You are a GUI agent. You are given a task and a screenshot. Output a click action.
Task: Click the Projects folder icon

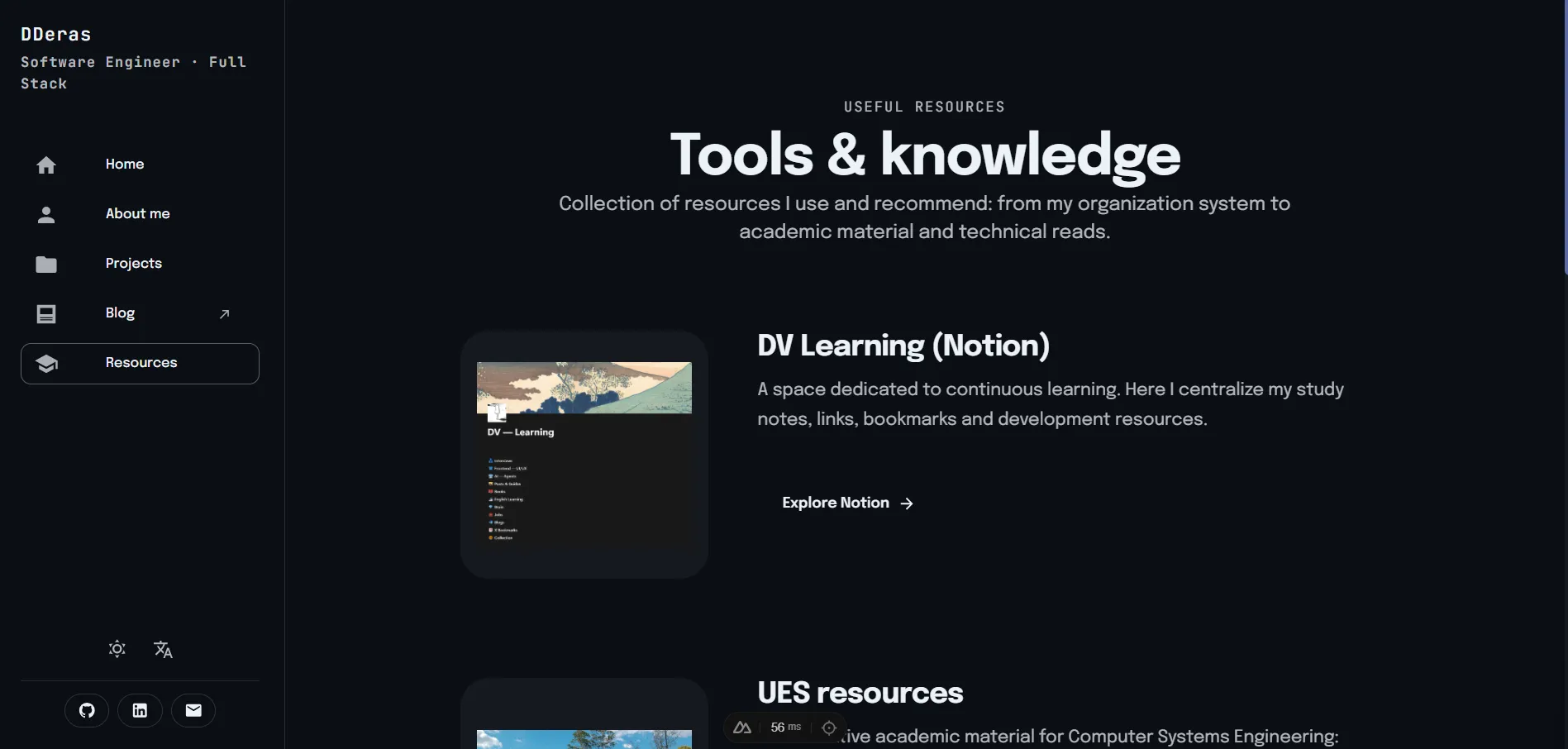click(46, 264)
